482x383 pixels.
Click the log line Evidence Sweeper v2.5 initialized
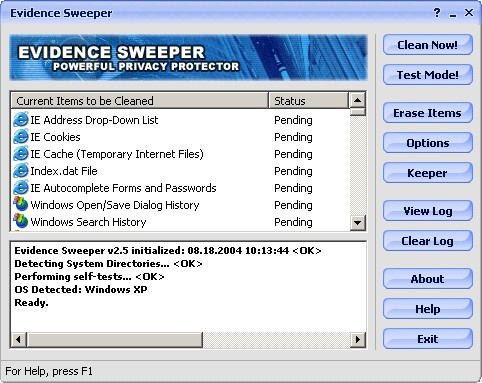168,250
